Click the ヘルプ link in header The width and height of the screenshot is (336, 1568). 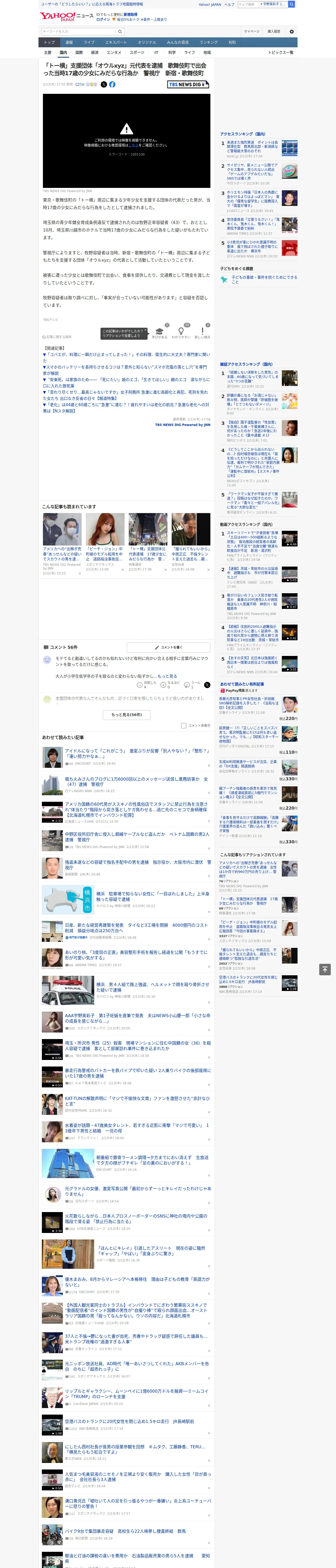point(229,4)
